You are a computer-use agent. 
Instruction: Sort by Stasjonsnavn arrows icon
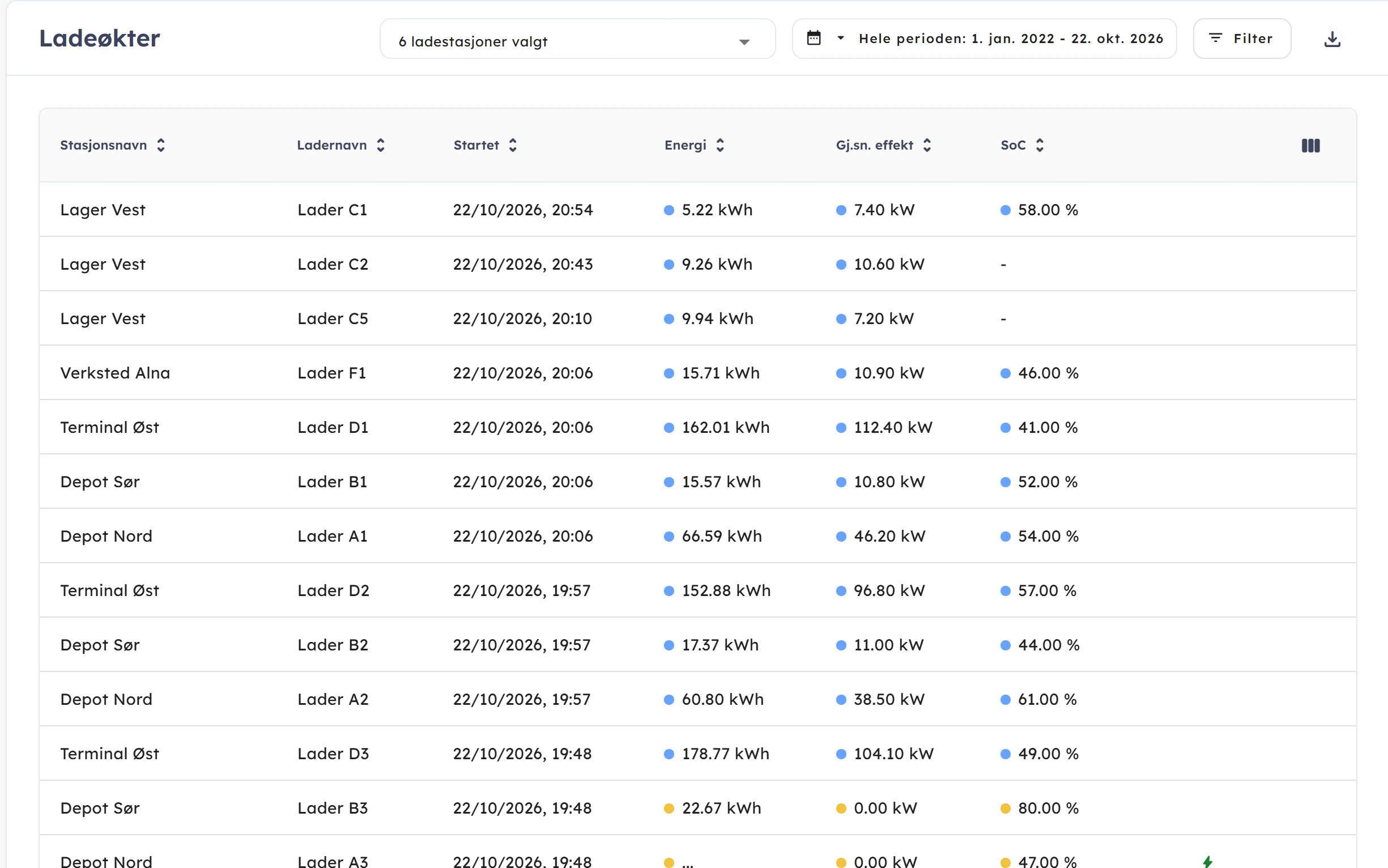(161, 145)
